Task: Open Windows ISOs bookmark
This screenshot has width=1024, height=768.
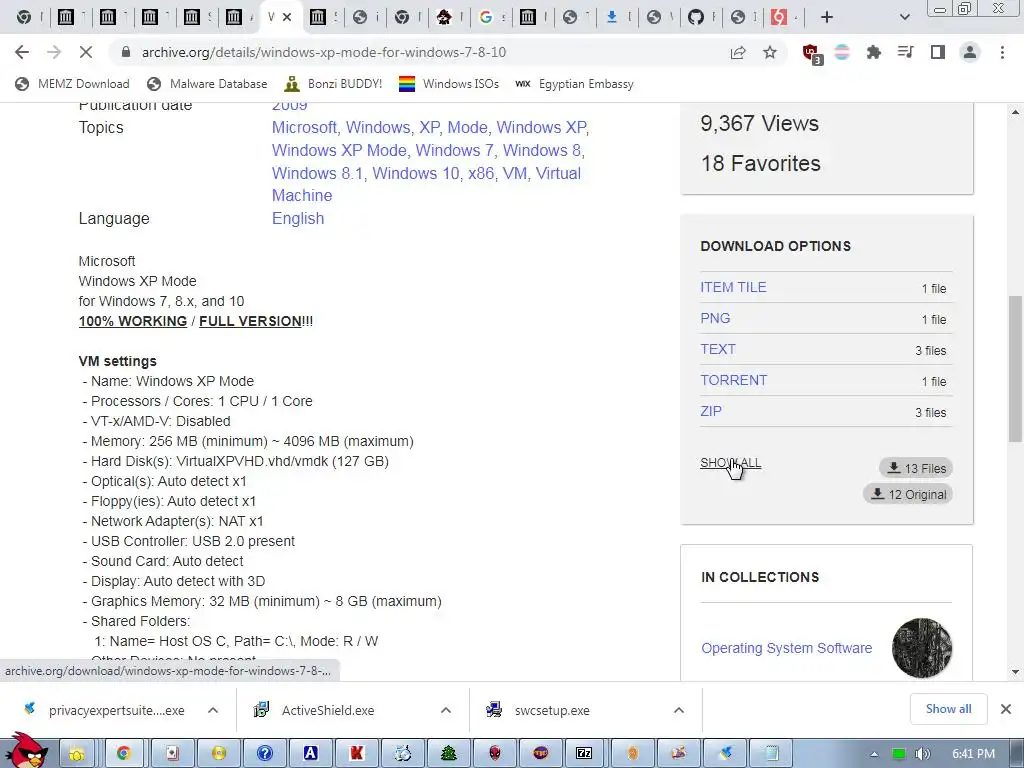Action: [449, 84]
